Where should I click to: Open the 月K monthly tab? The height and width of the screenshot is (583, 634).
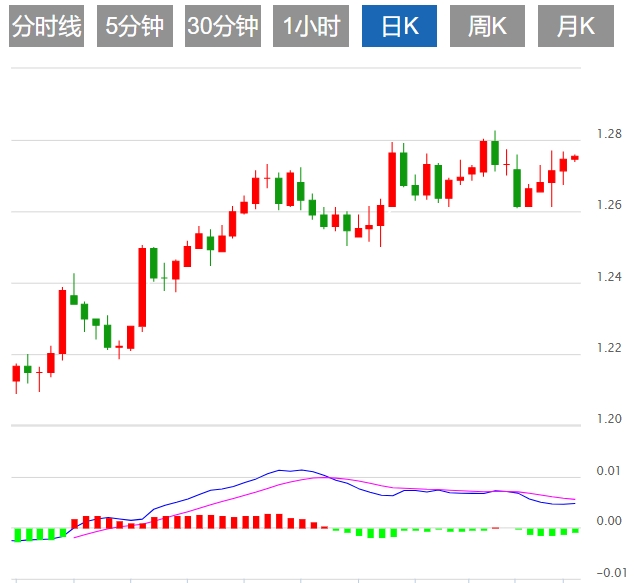point(576,26)
